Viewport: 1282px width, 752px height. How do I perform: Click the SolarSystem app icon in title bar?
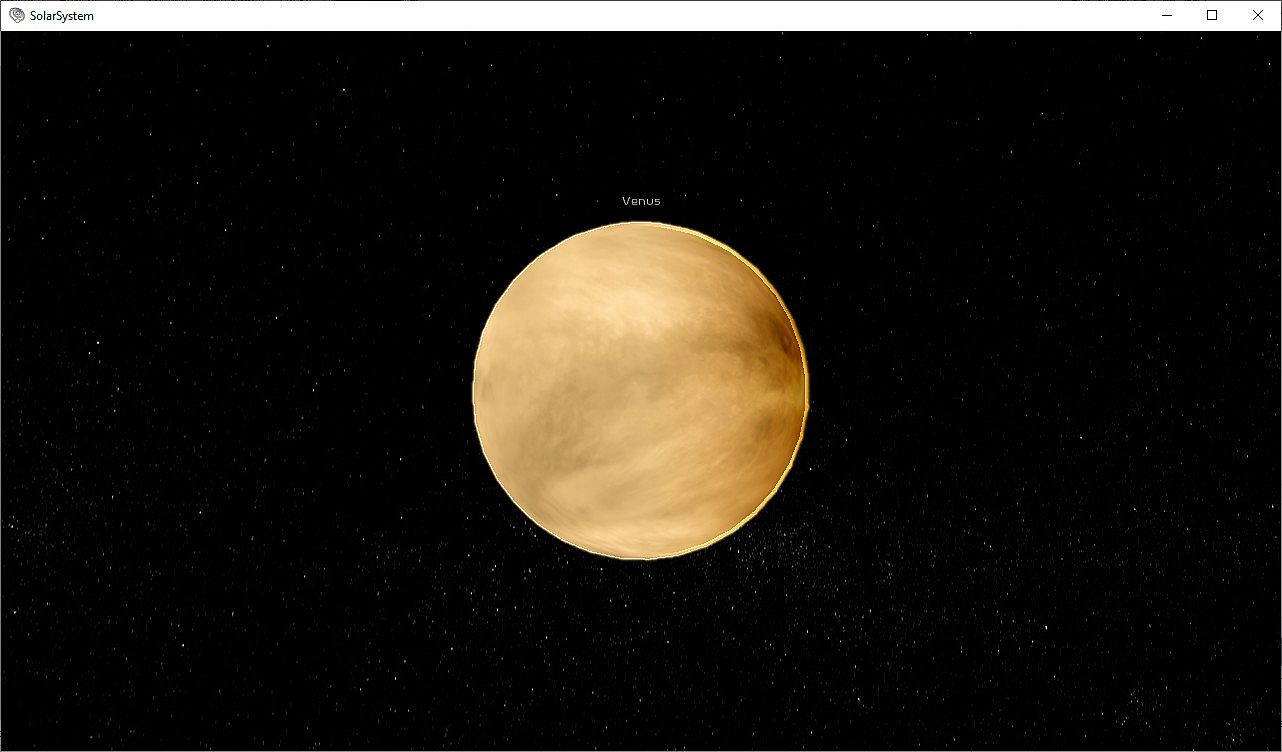(17, 15)
